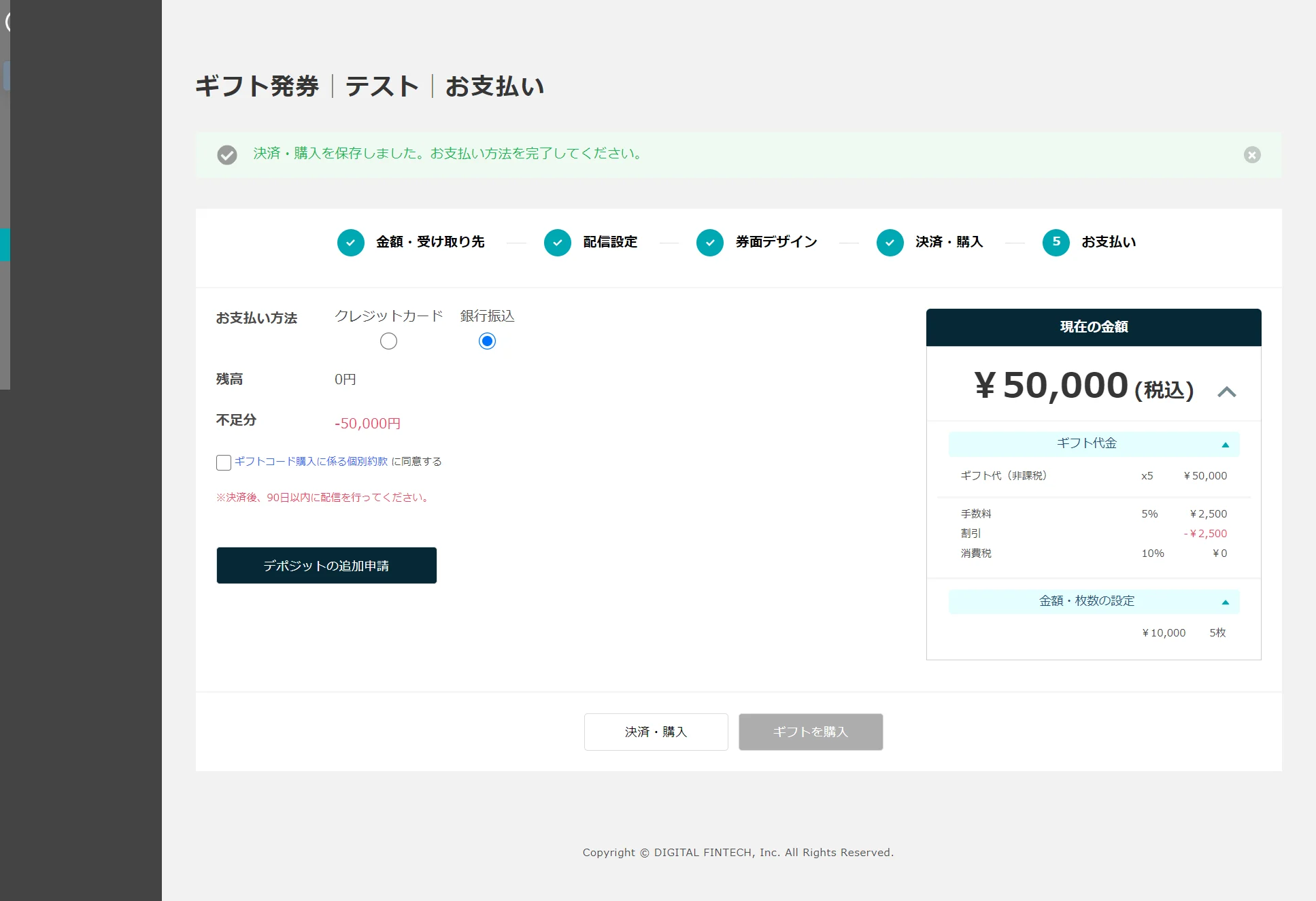This screenshot has width=1316, height=901.
Task: Go back with the 決済・購入 button
Action: 656,732
